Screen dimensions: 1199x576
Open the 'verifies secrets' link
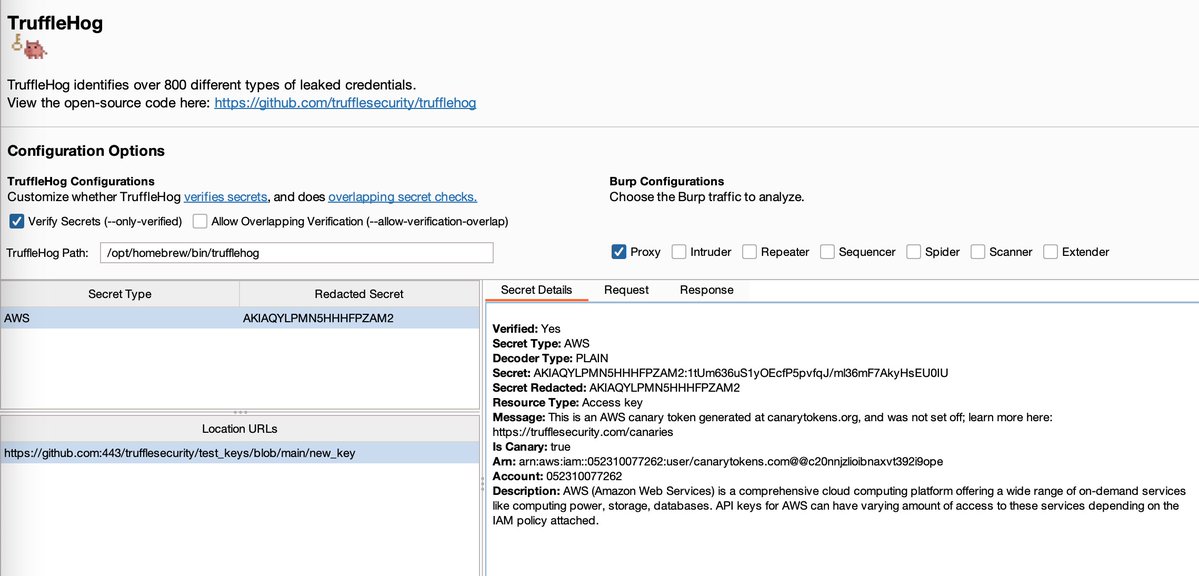[x=226, y=197]
